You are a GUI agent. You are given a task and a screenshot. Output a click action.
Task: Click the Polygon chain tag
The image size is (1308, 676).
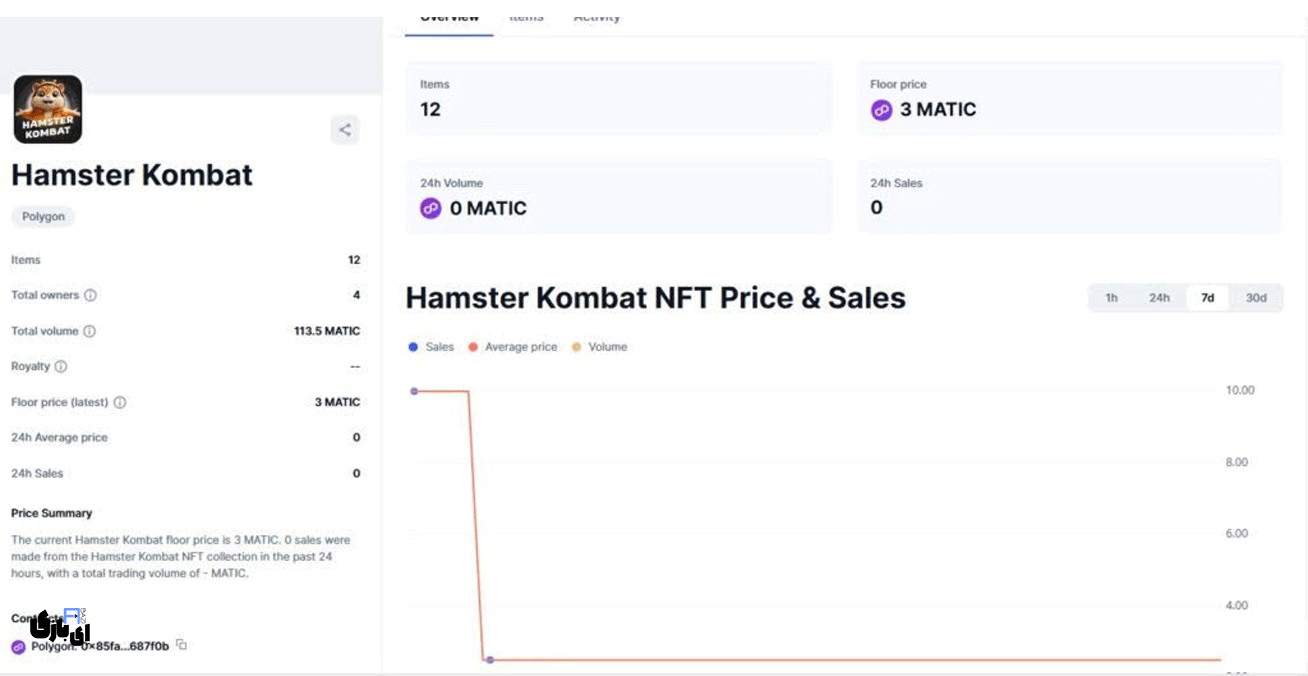click(x=43, y=217)
